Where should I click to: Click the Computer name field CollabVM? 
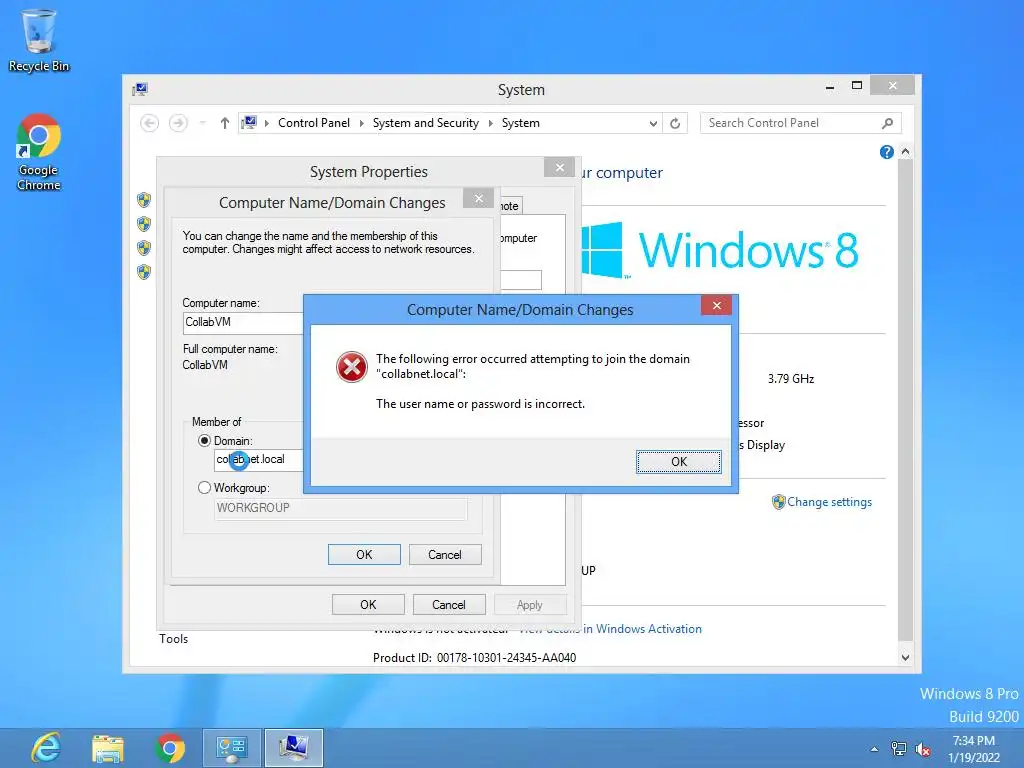point(244,322)
